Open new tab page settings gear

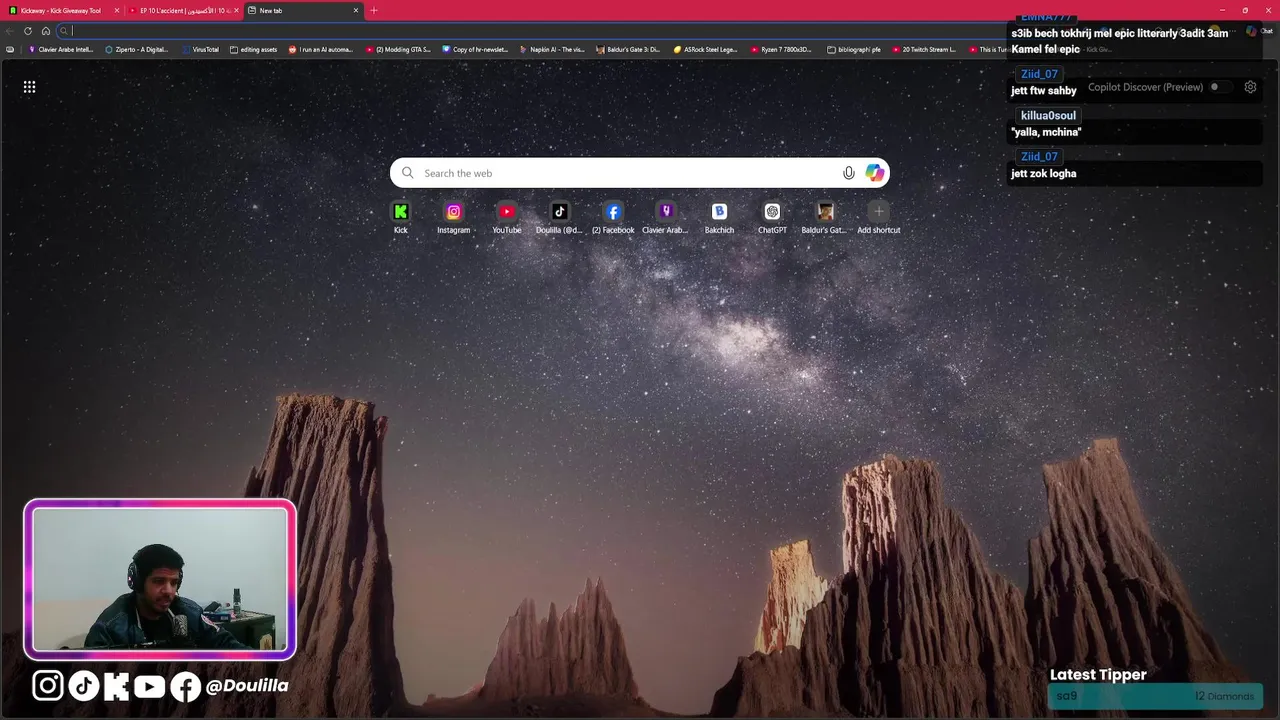pos(1250,87)
